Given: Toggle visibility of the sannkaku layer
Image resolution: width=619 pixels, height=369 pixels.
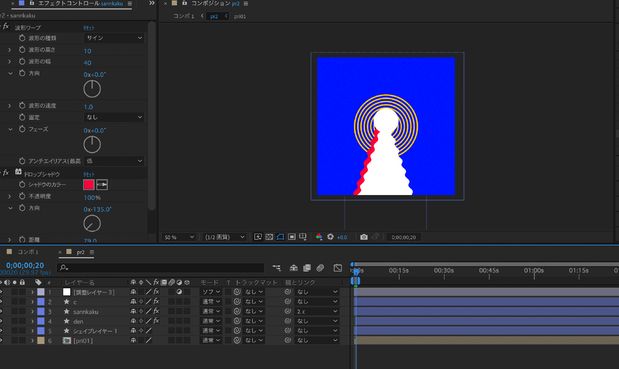Looking at the screenshot, I should 1,311.
